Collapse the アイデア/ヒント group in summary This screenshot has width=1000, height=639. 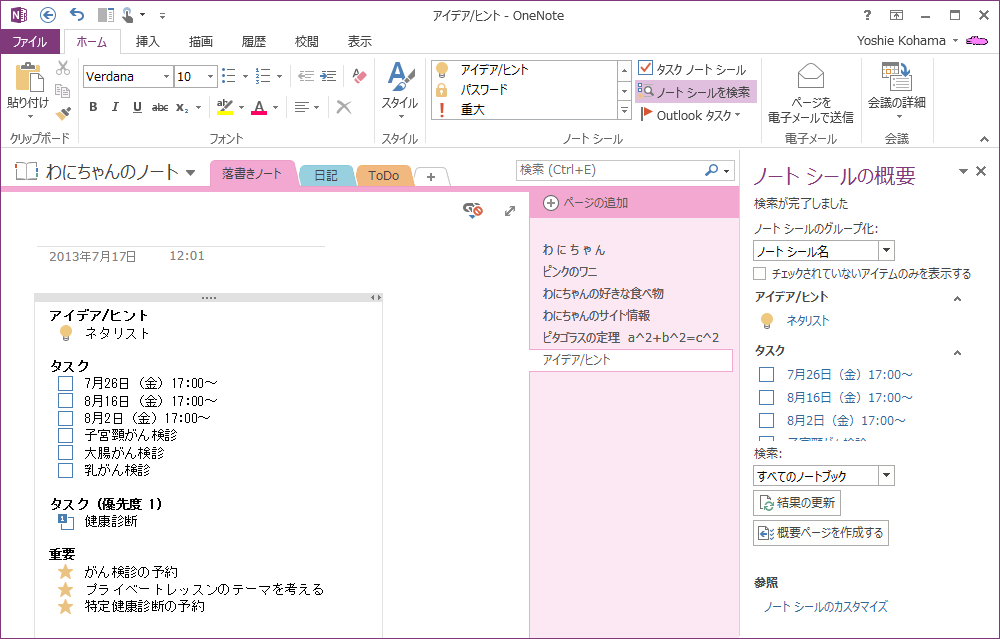pyautogui.click(x=957, y=298)
